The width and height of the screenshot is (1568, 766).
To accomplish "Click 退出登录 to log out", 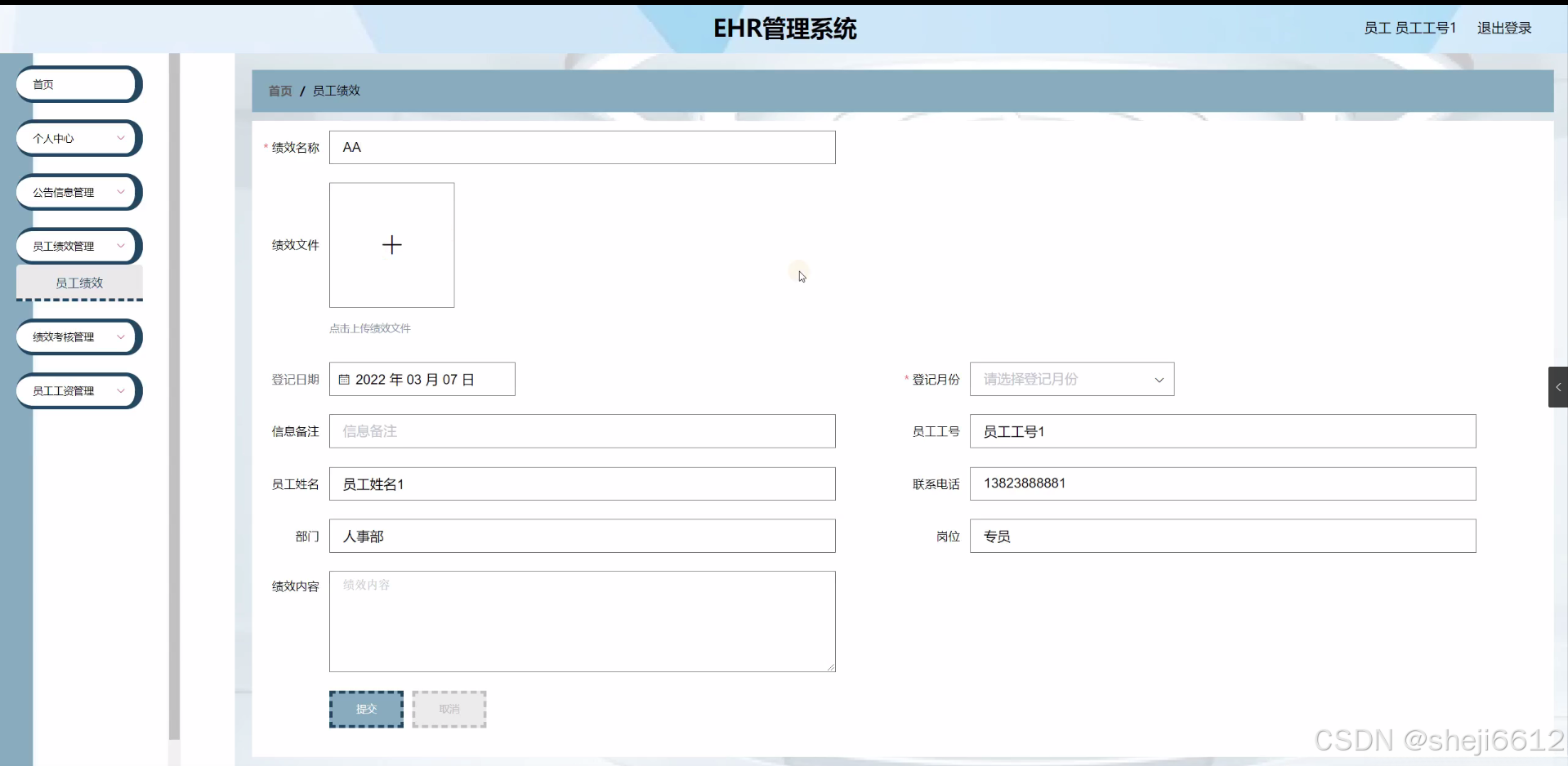I will (x=1504, y=27).
